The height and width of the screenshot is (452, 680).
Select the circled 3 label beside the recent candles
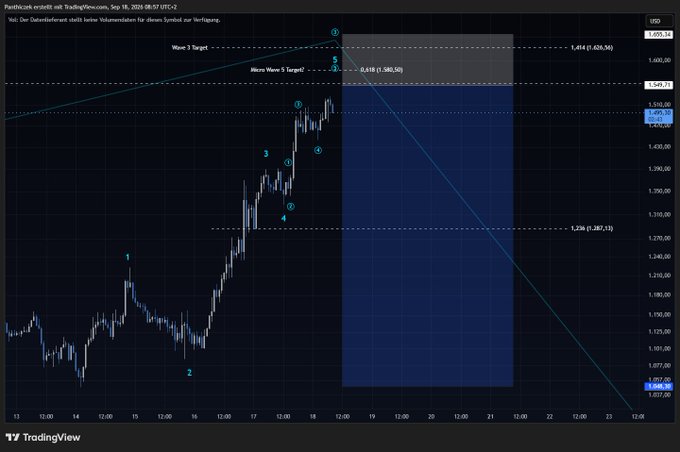tap(298, 105)
